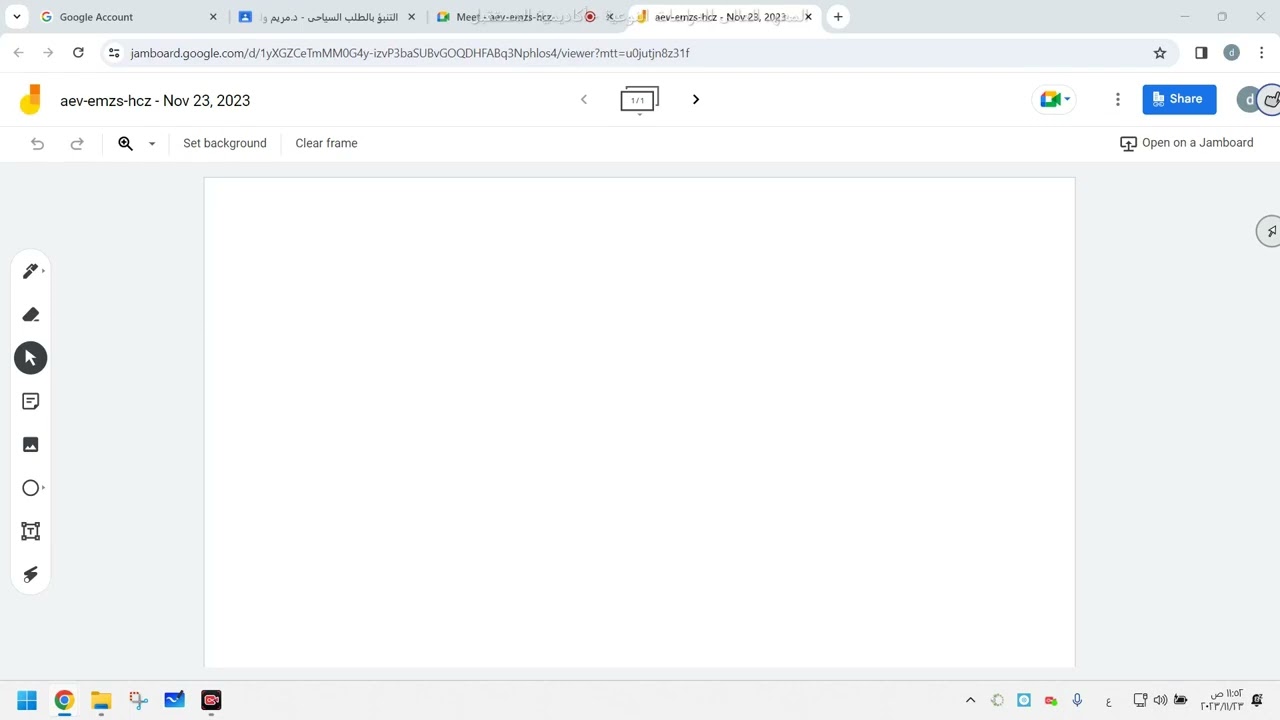Screen dimensions: 1280x720
Task: Click the Jamboard home logo
Action: (31, 99)
